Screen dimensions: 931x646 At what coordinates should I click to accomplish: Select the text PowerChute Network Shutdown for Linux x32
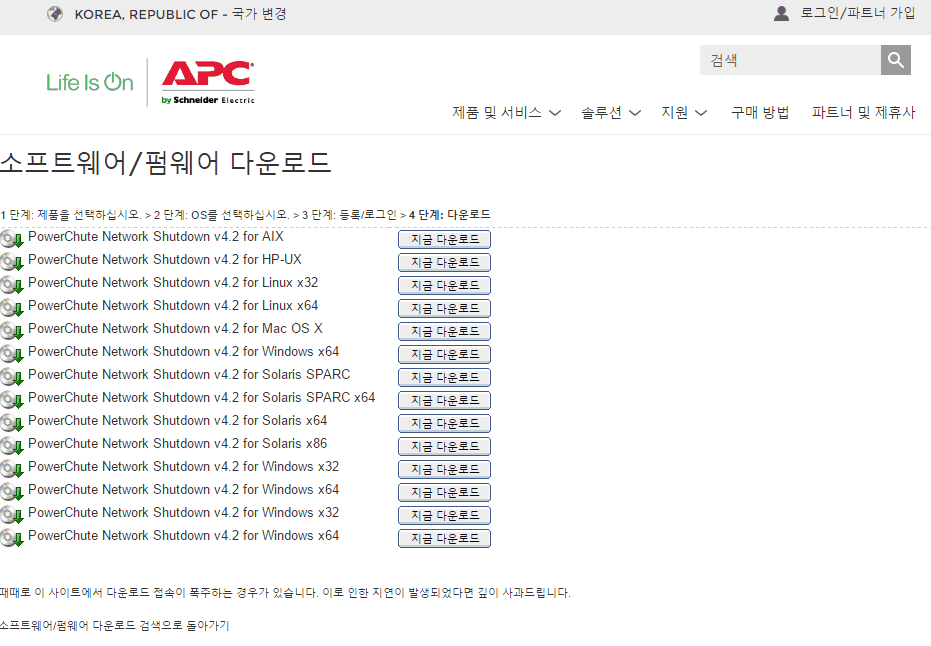pos(173,283)
